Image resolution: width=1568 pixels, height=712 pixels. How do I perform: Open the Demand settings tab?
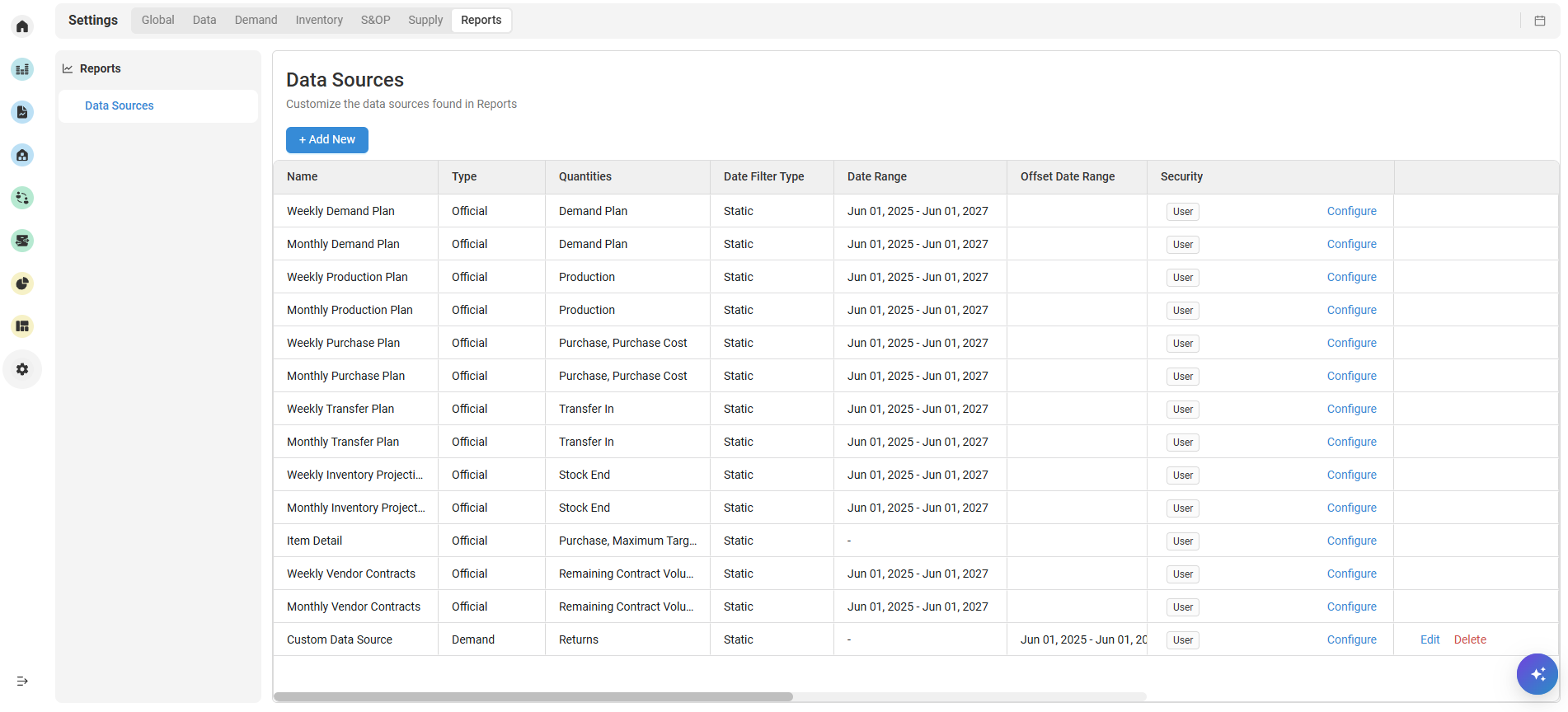tap(256, 21)
